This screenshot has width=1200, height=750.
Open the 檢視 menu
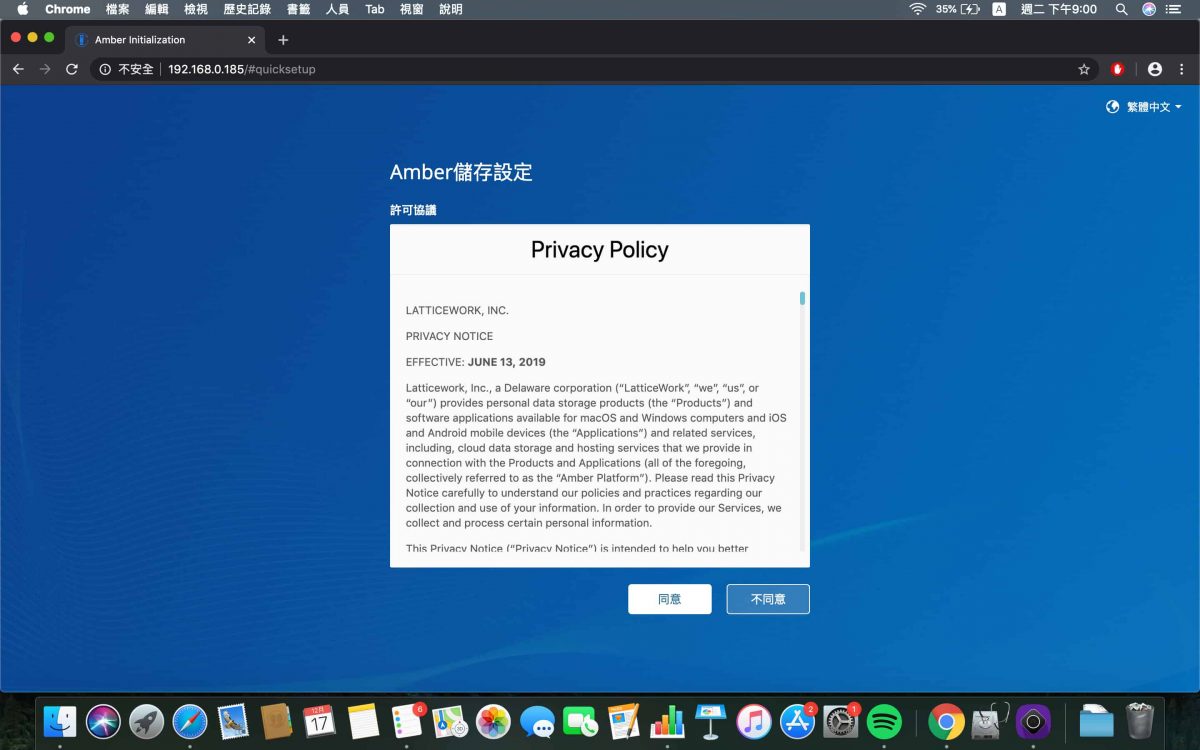196,9
